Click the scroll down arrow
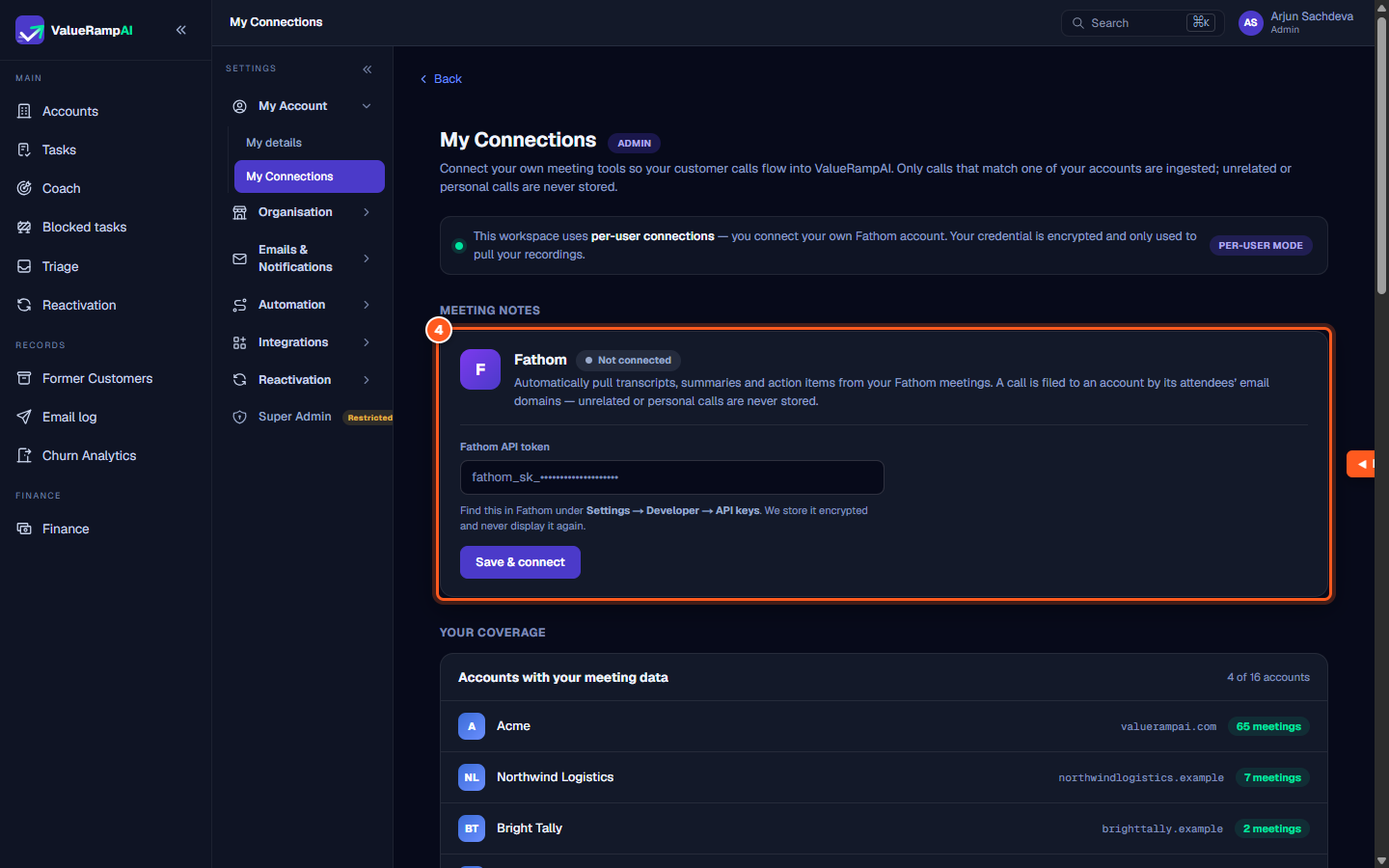This screenshot has height=868, width=1389. pyautogui.click(x=1381, y=860)
